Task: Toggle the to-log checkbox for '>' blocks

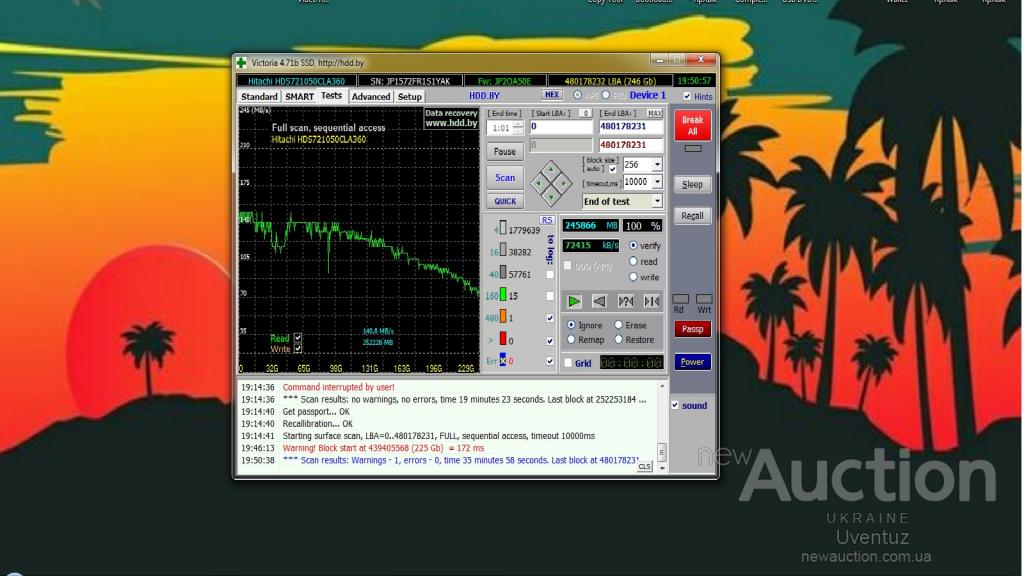Action: click(x=550, y=340)
